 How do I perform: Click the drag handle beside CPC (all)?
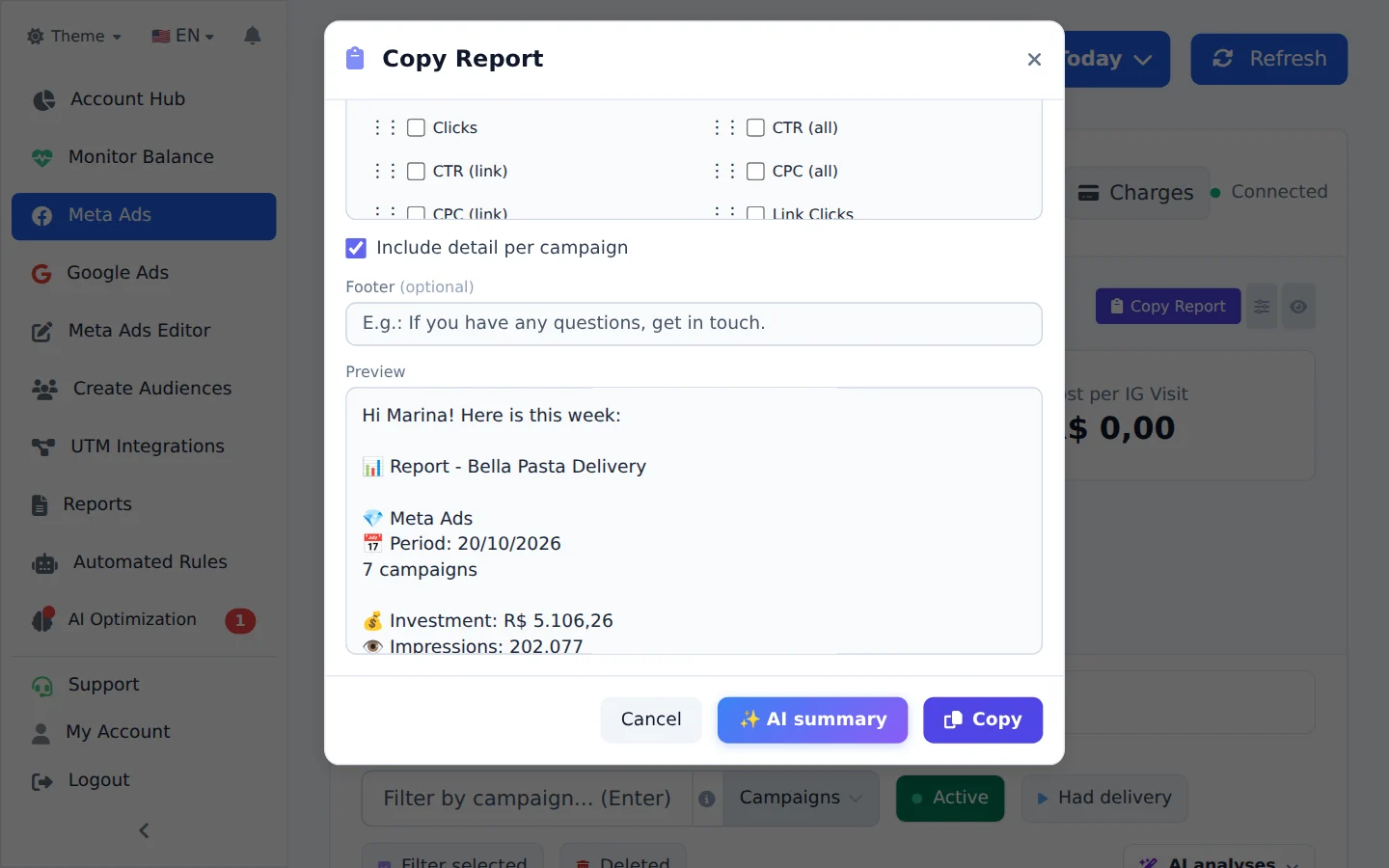pos(723,171)
